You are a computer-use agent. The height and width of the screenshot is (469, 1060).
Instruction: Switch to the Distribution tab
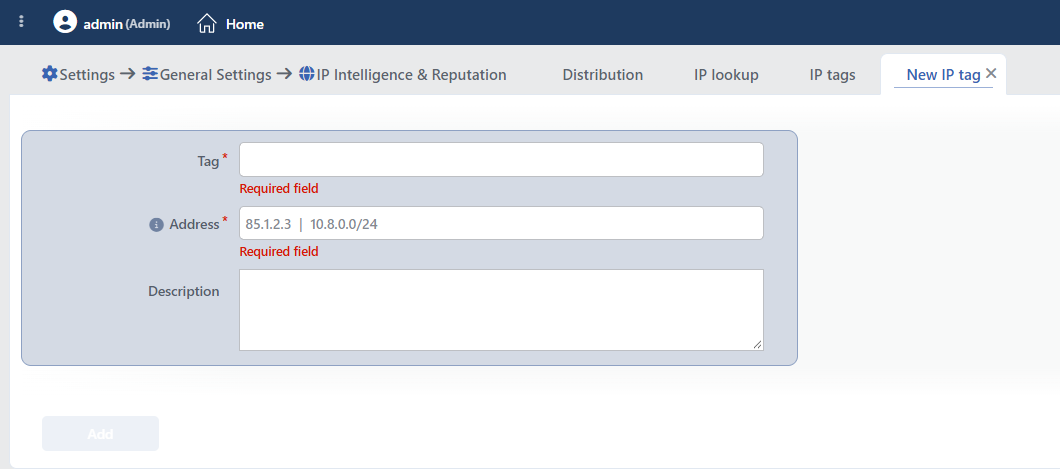[602, 75]
